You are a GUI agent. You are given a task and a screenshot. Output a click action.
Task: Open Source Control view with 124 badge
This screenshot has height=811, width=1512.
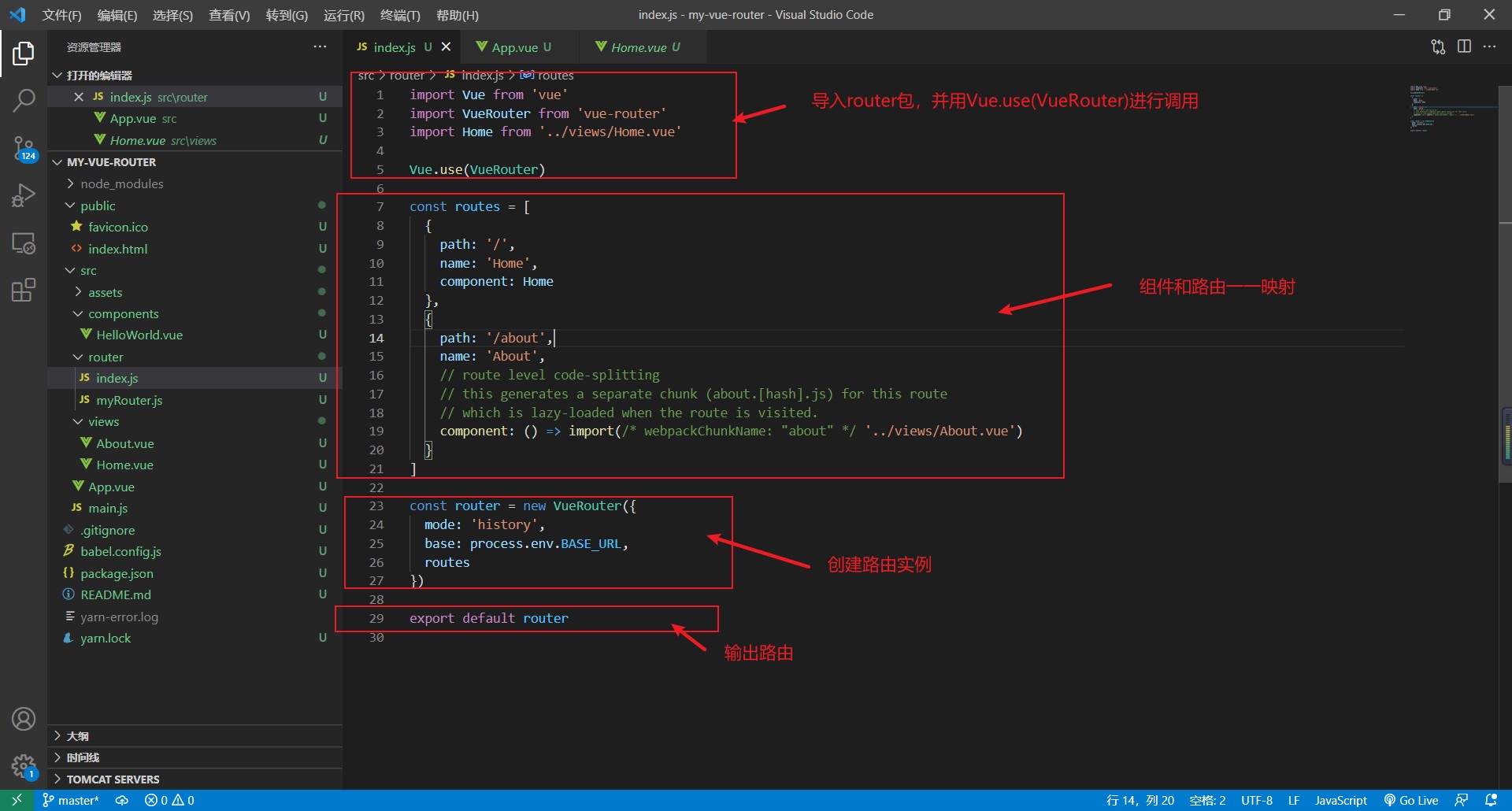click(24, 148)
